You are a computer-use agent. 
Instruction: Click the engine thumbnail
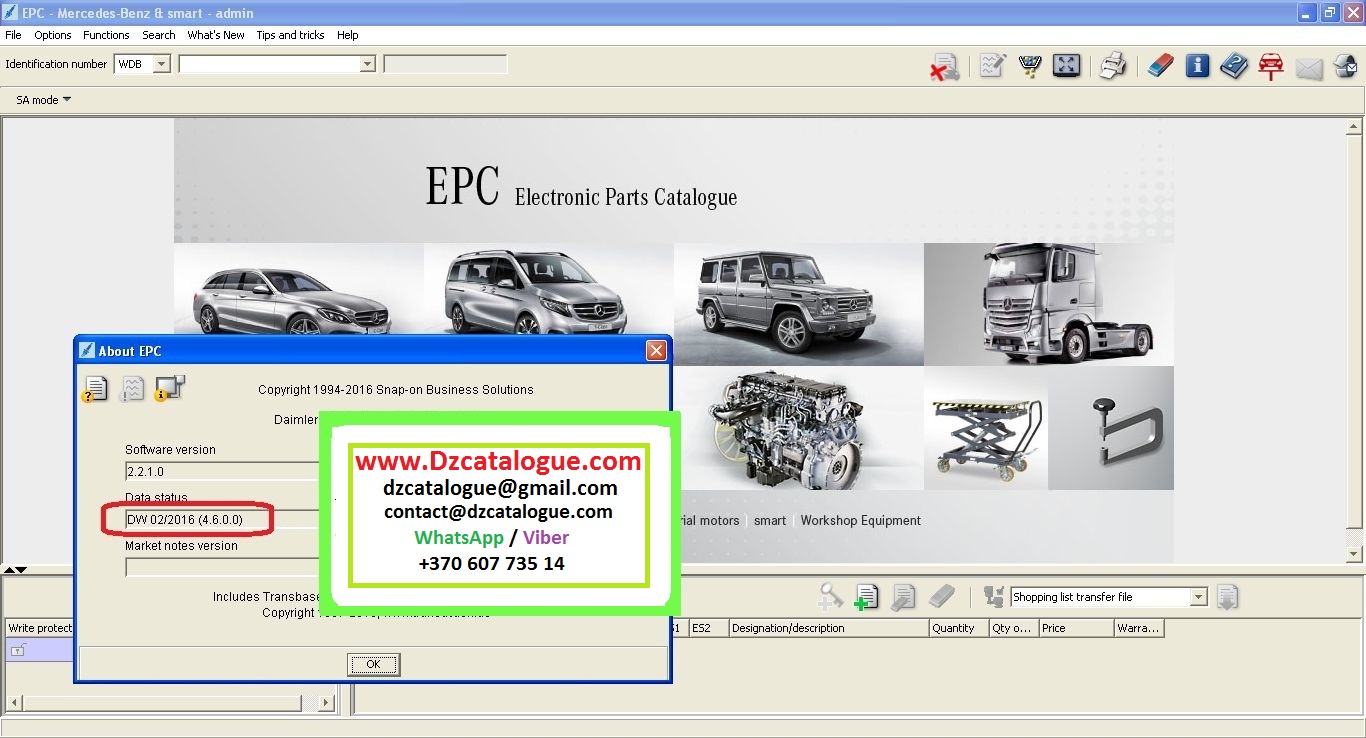coord(799,428)
